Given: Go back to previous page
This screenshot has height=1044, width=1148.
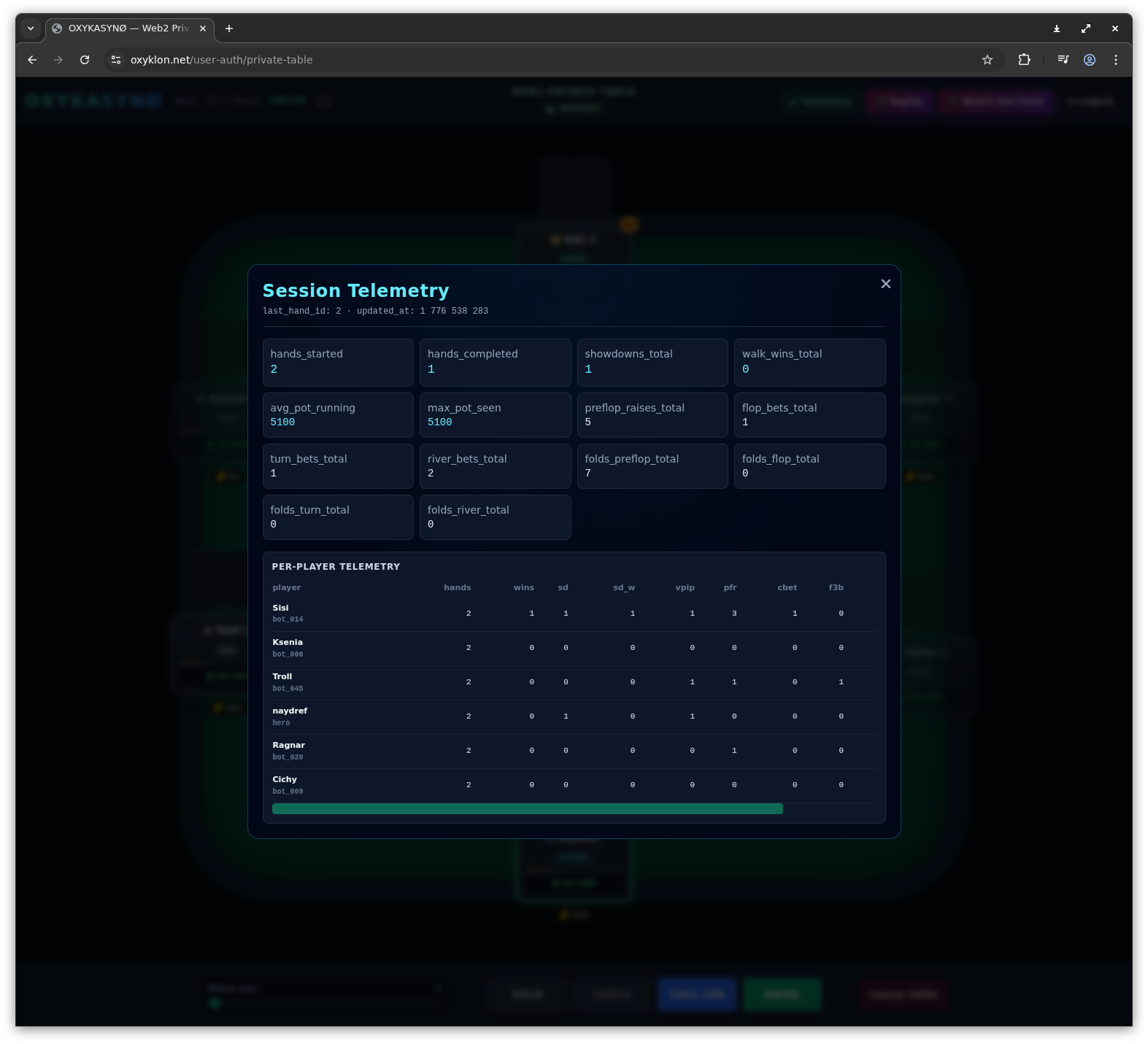Looking at the screenshot, I should (x=32, y=60).
